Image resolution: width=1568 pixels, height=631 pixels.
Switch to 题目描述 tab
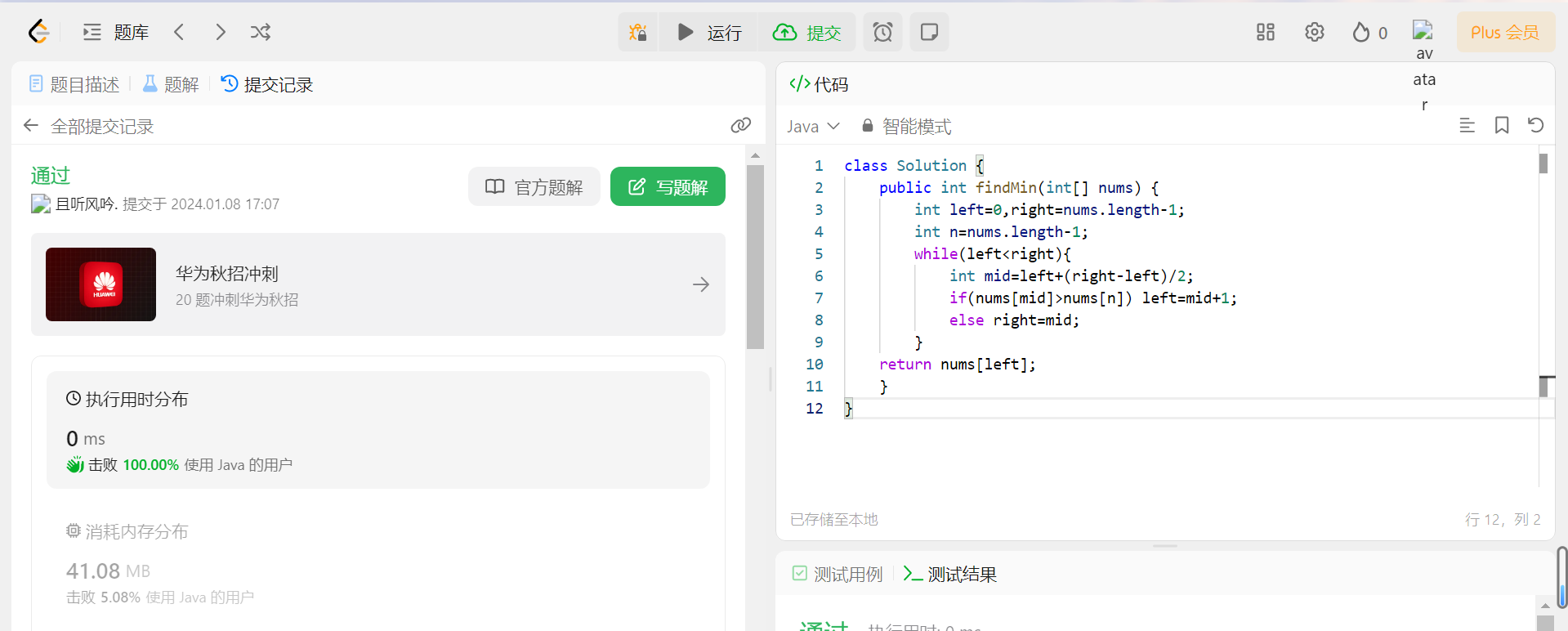74,84
